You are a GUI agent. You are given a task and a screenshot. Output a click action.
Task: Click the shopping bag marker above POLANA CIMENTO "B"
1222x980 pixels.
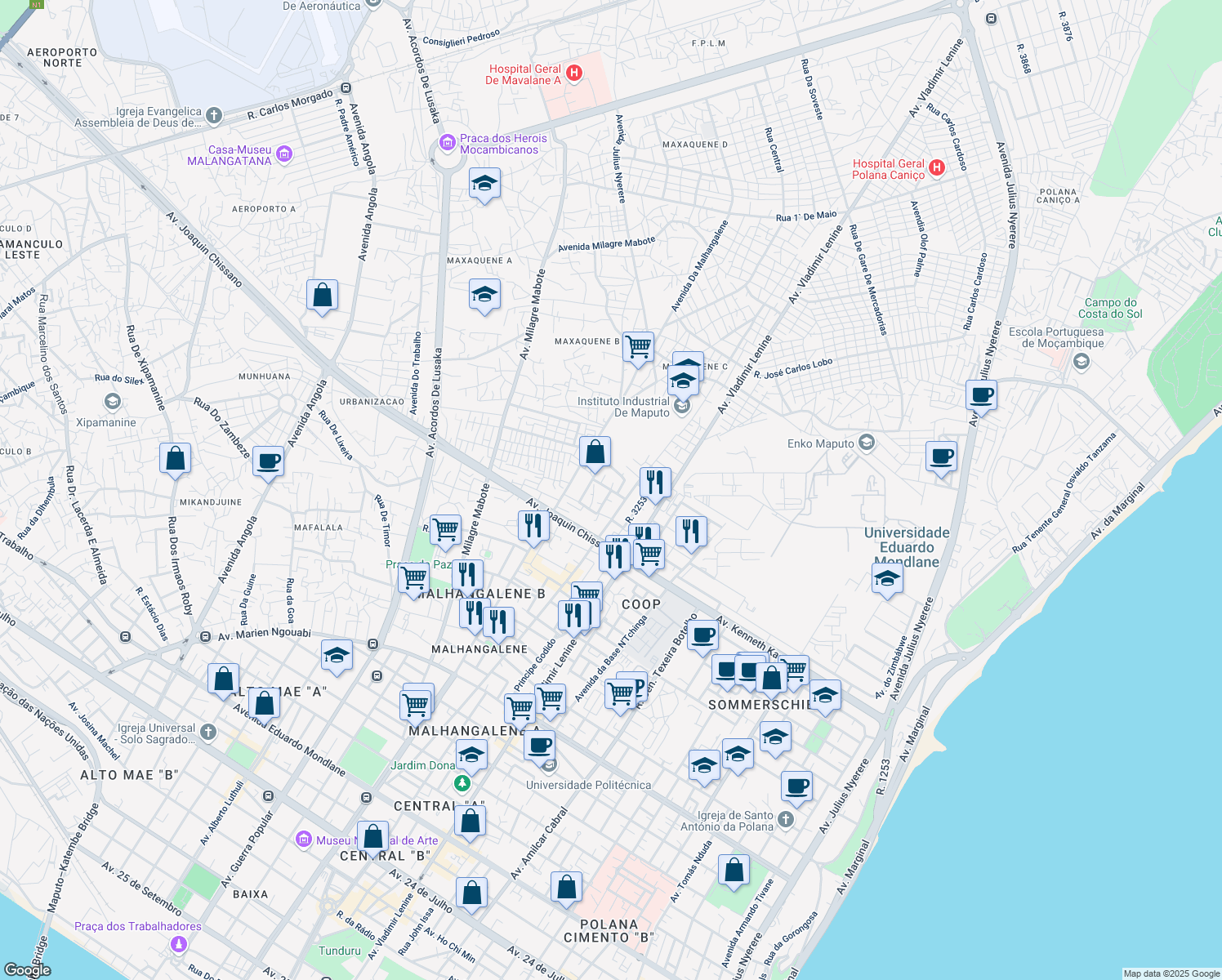[x=566, y=889]
